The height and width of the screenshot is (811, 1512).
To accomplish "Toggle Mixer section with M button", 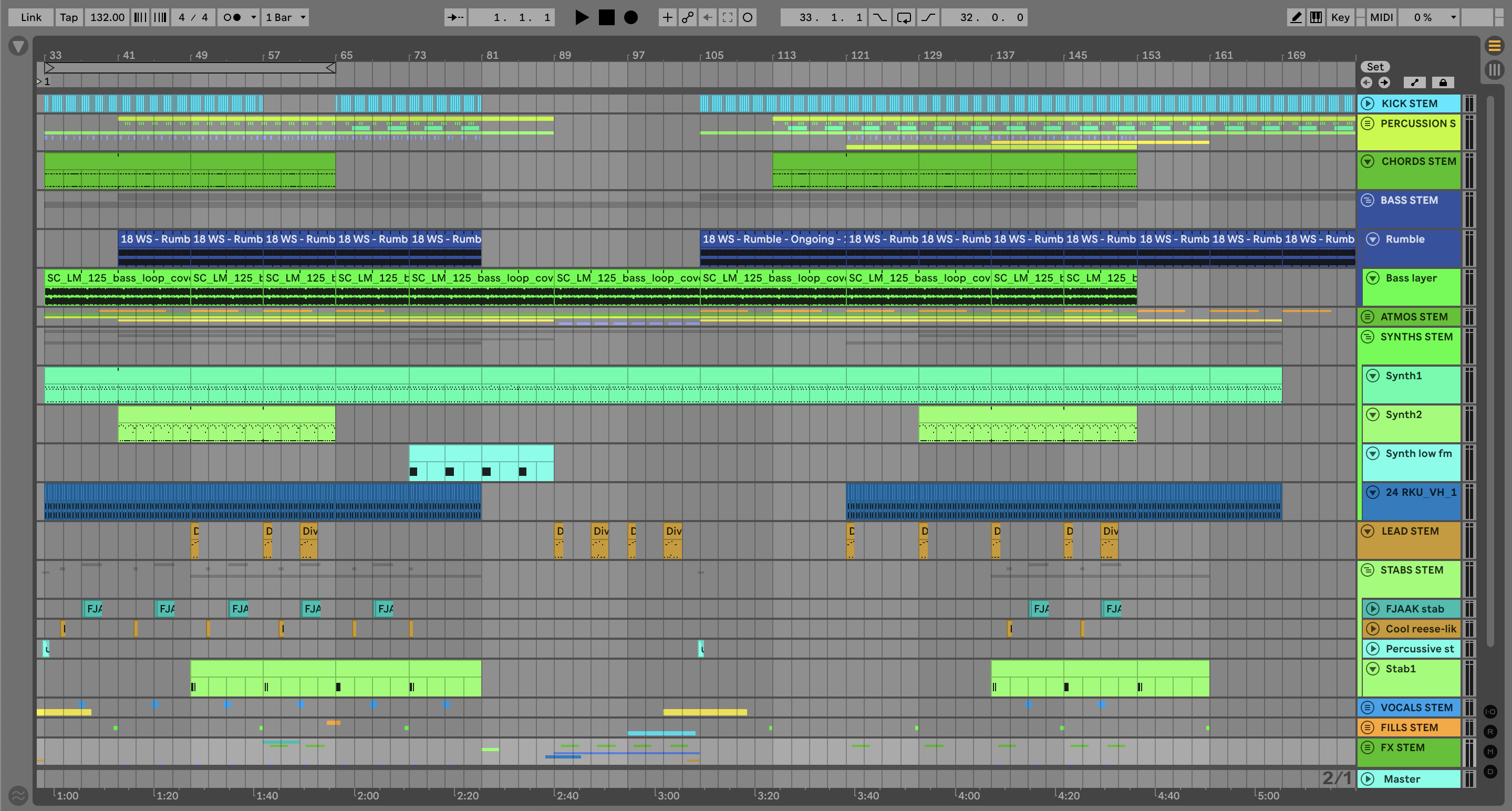I will [x=1490, y=751].
